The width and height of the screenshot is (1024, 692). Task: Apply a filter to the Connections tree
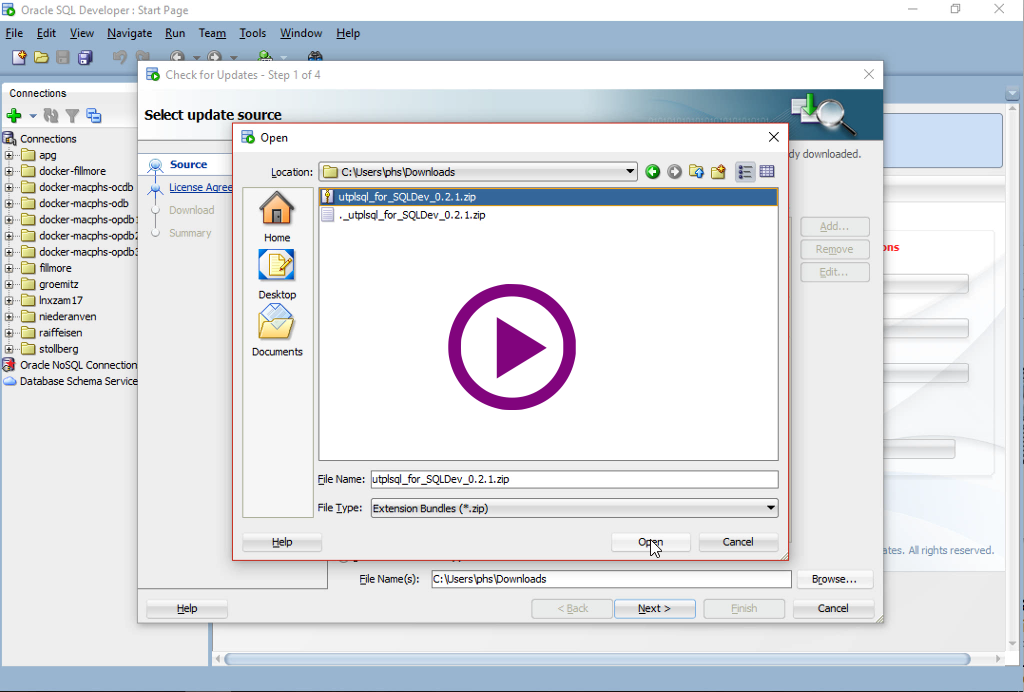click(72, 115)
